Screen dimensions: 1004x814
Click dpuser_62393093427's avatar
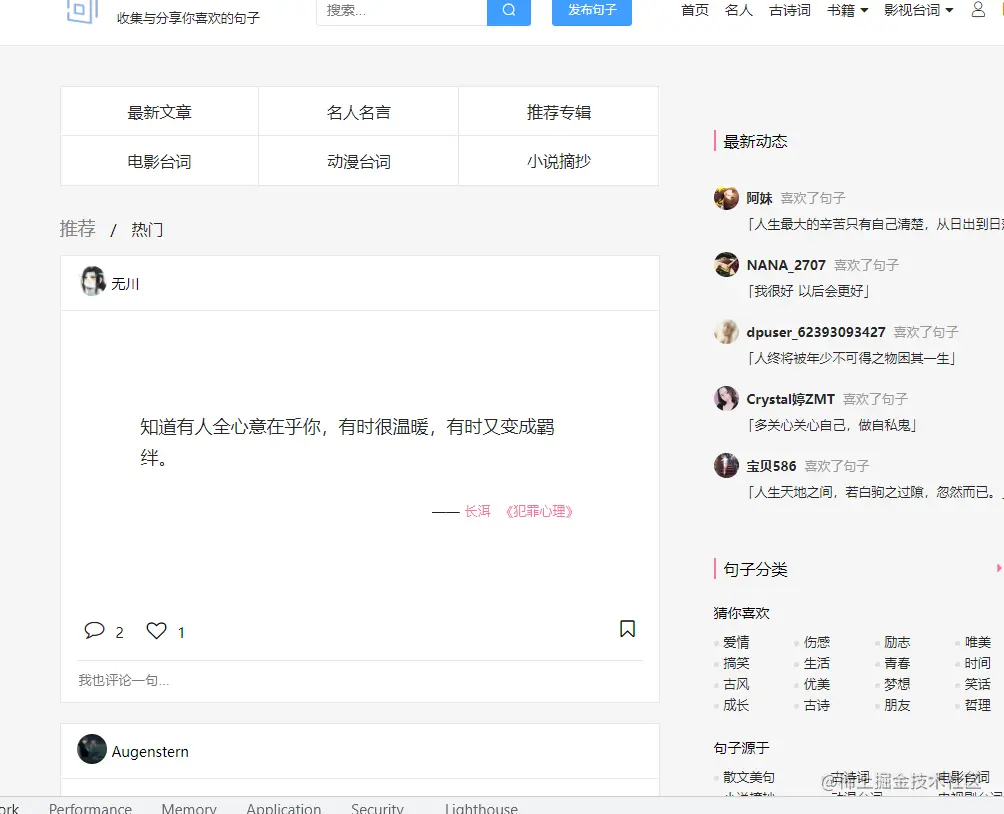(726, 332)
